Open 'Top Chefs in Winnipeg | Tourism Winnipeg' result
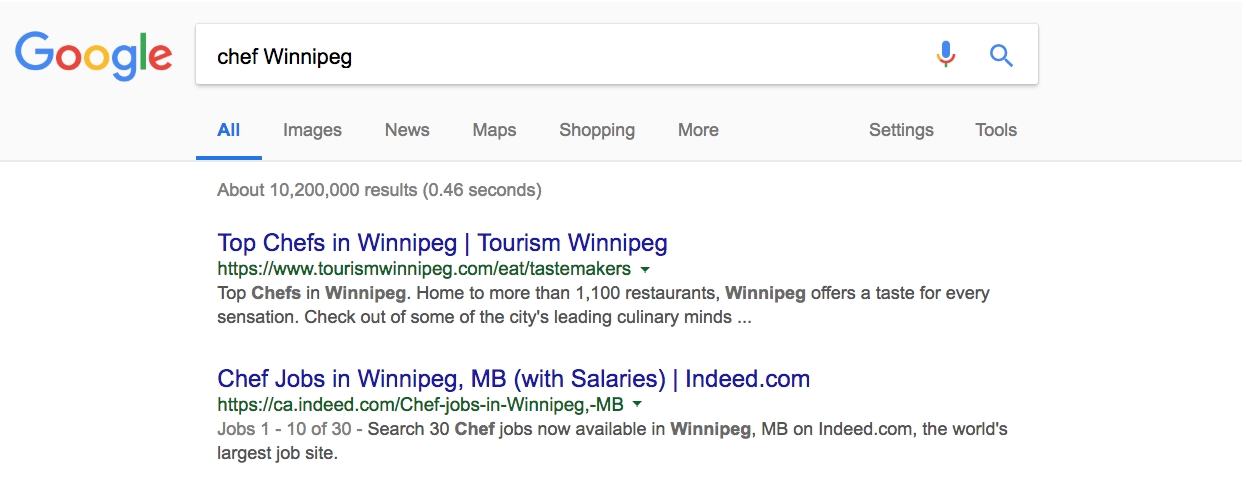The height and width of the screenshot is (482, 1246). pos(442,243)
